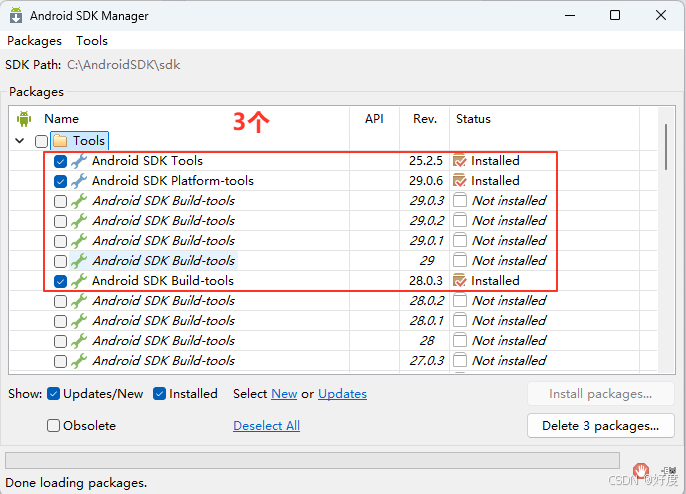Click the Status column header
Screen dimensions: 686x494
(x=473, y=119)
